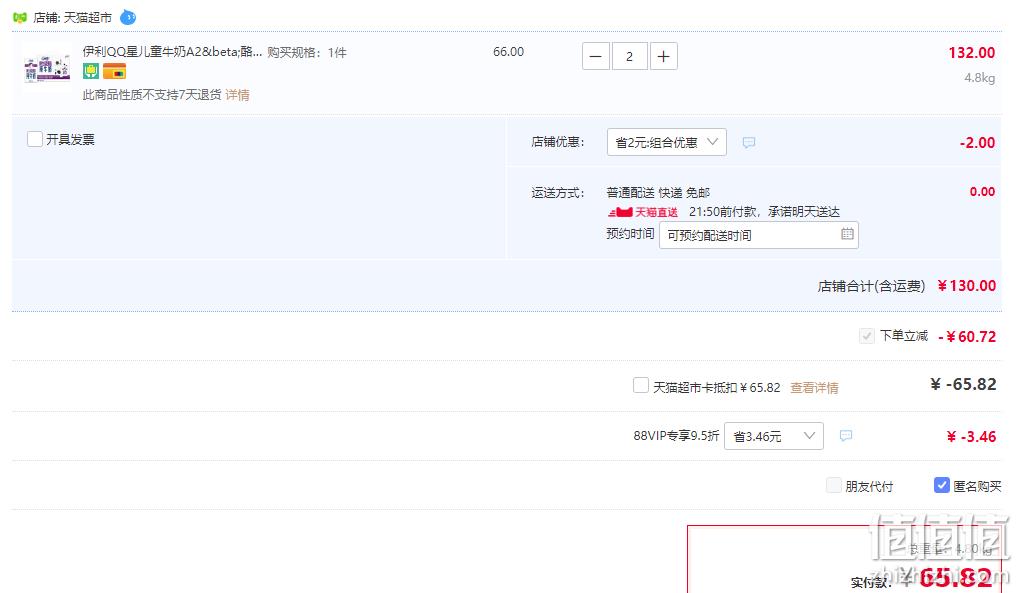The height and width of the screenshot is (593, 1019).
Task: Click the unit price 66.00
Action: pyautogui.click(x=508, y=52)
